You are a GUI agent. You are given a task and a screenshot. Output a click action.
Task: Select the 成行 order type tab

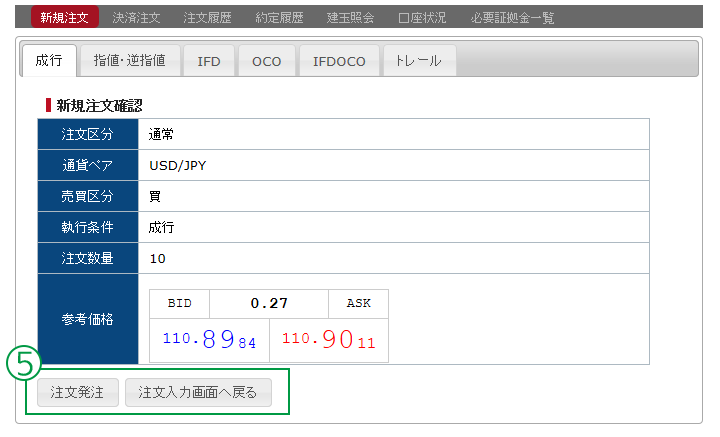click(x=49, y=60)
